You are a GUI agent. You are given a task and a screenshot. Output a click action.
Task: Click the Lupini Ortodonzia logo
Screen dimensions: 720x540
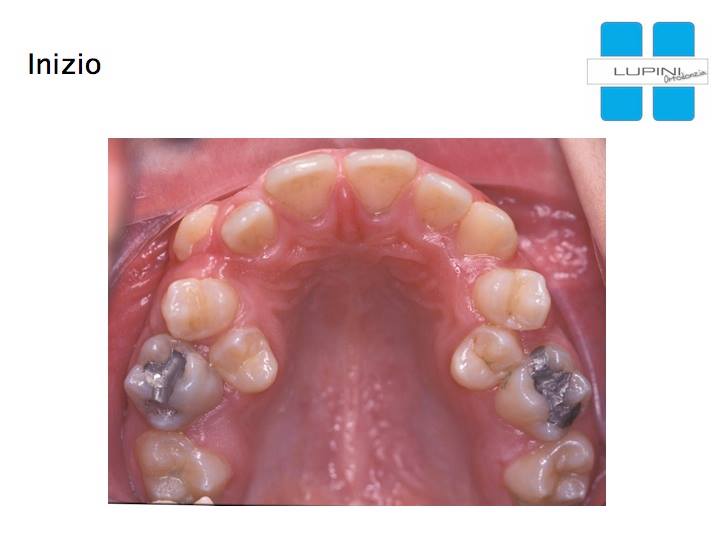click(x=647, y=71)
